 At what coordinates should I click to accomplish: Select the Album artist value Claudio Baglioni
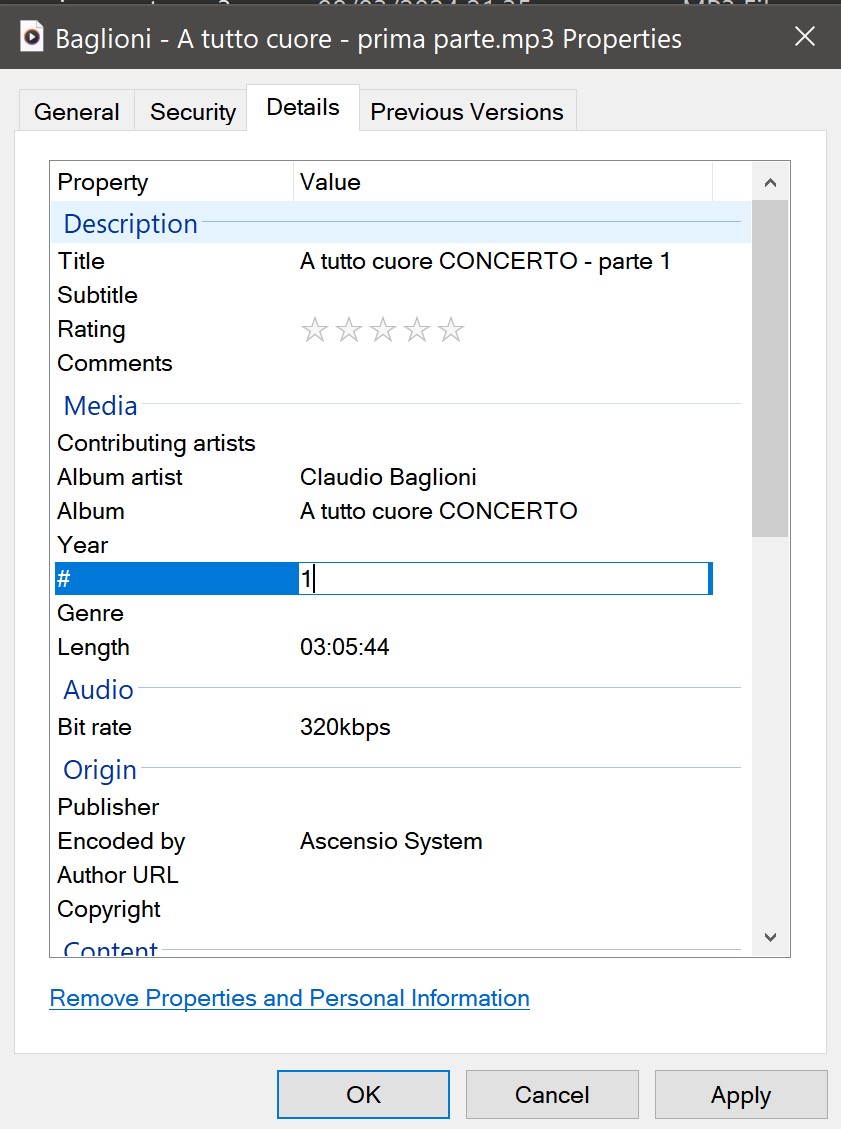(x=388, y=477)
